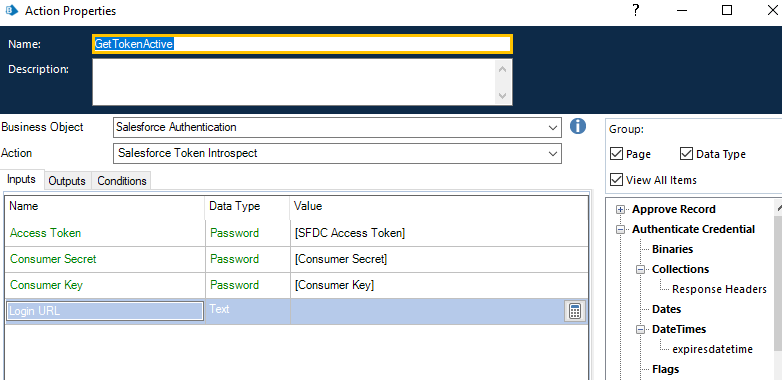The width and height of the screenshot is (782, 380).
Task: Click the help question mark button
Action: pyautogui.click(x=635, y=10)
